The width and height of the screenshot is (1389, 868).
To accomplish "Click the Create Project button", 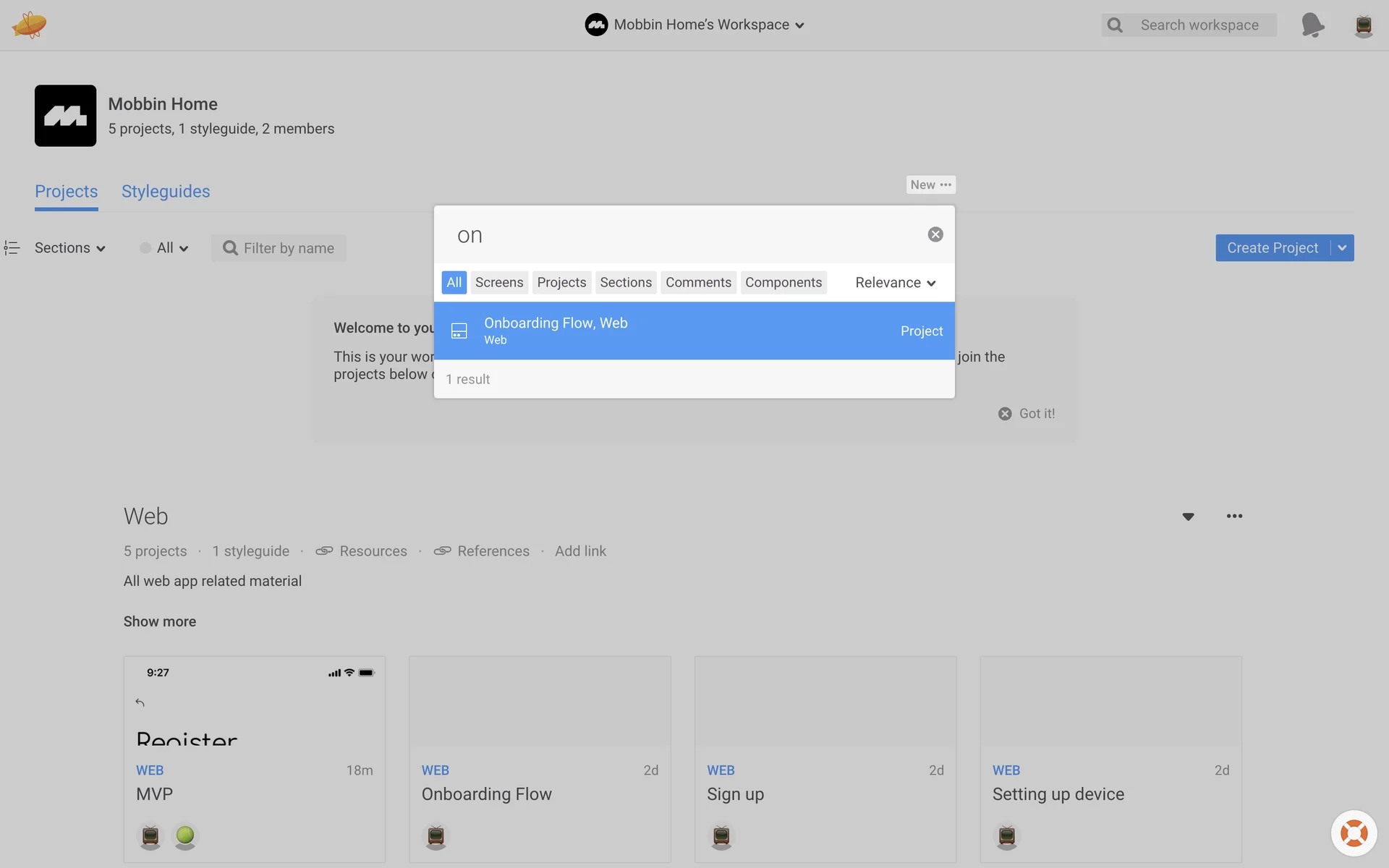I will coord(1272,248).
